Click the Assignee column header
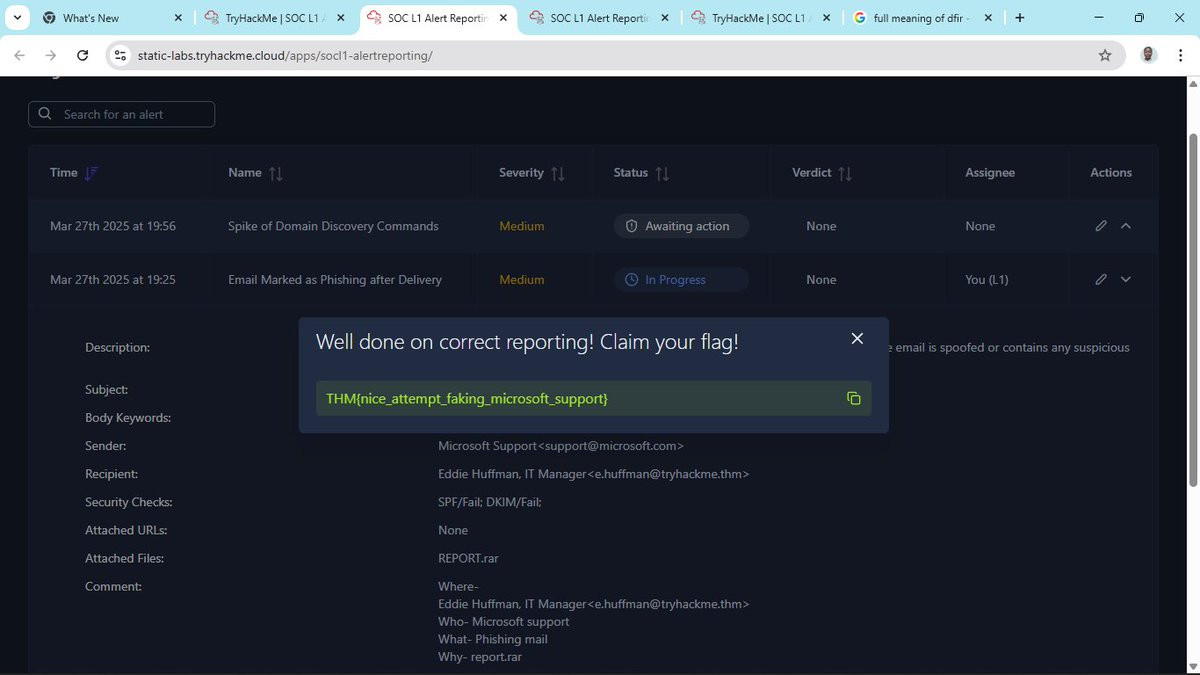Viewport: 1200px width, 675px height. tap(990, 173)
